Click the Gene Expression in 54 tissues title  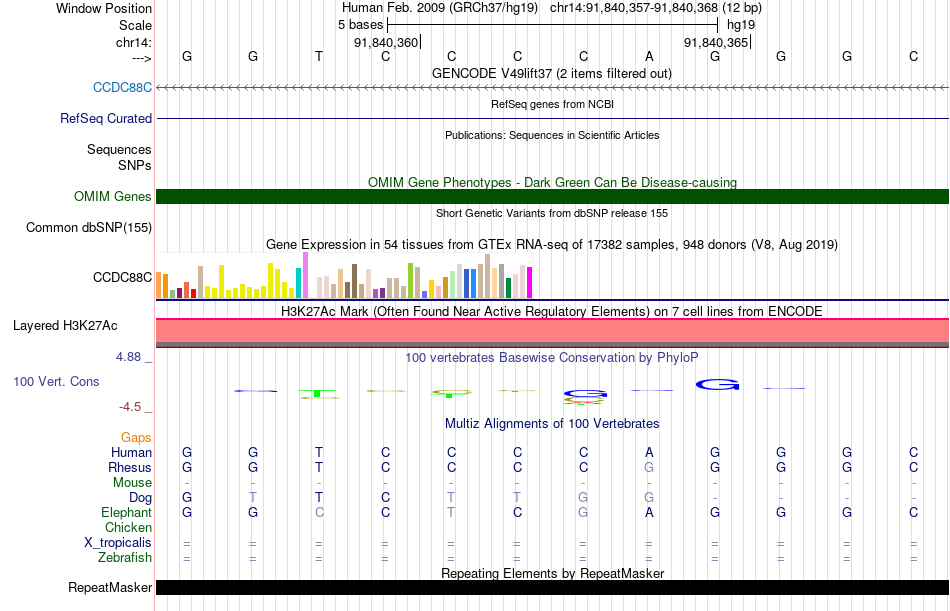point(552,244)
